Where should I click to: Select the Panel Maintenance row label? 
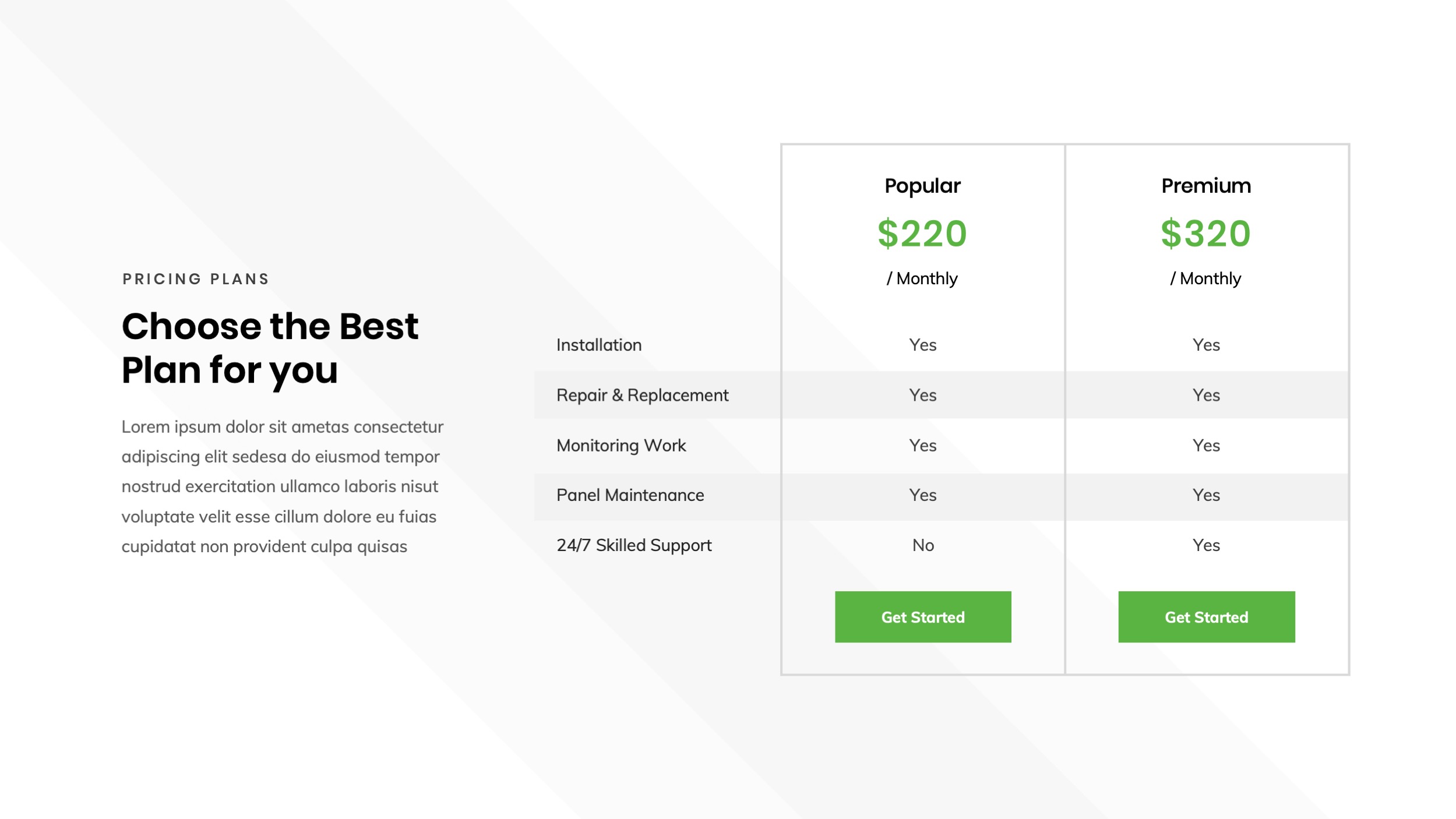pos(630,495)
